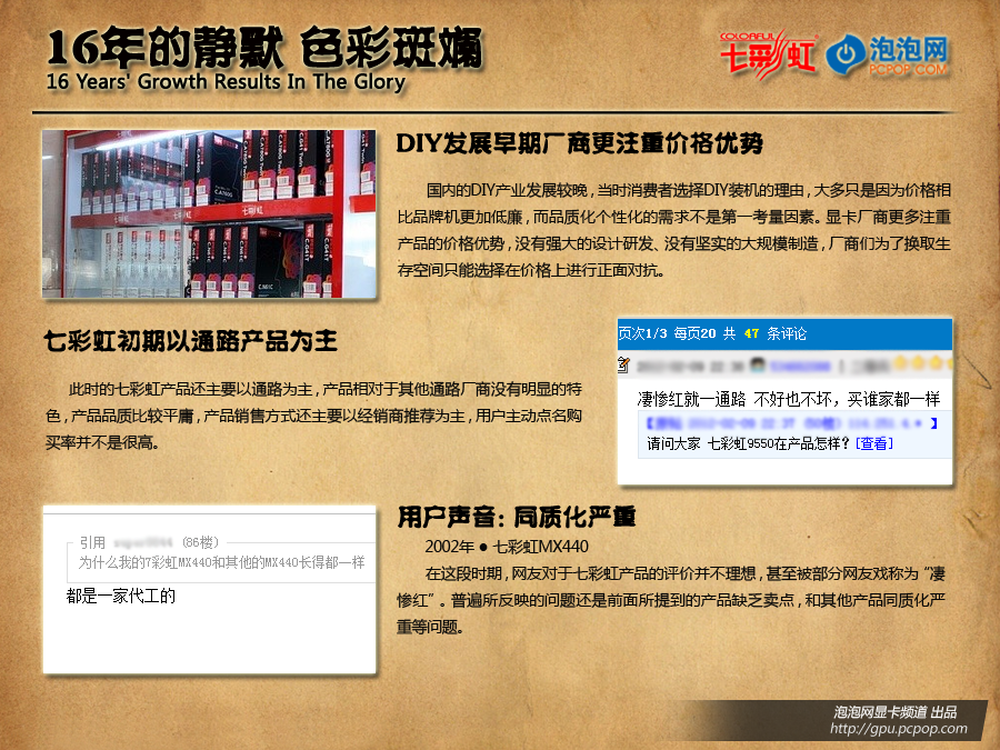The height and width of the screenshot is (750, 1000).
Task: Click paragraph starting "在这段时期，网友对于七彩虹产品"
Action: 671,600
